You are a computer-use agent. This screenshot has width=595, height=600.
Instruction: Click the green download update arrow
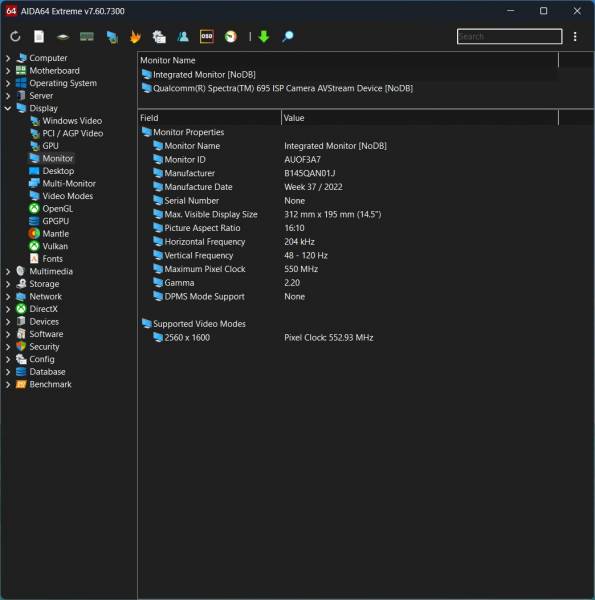pos(264,37)
